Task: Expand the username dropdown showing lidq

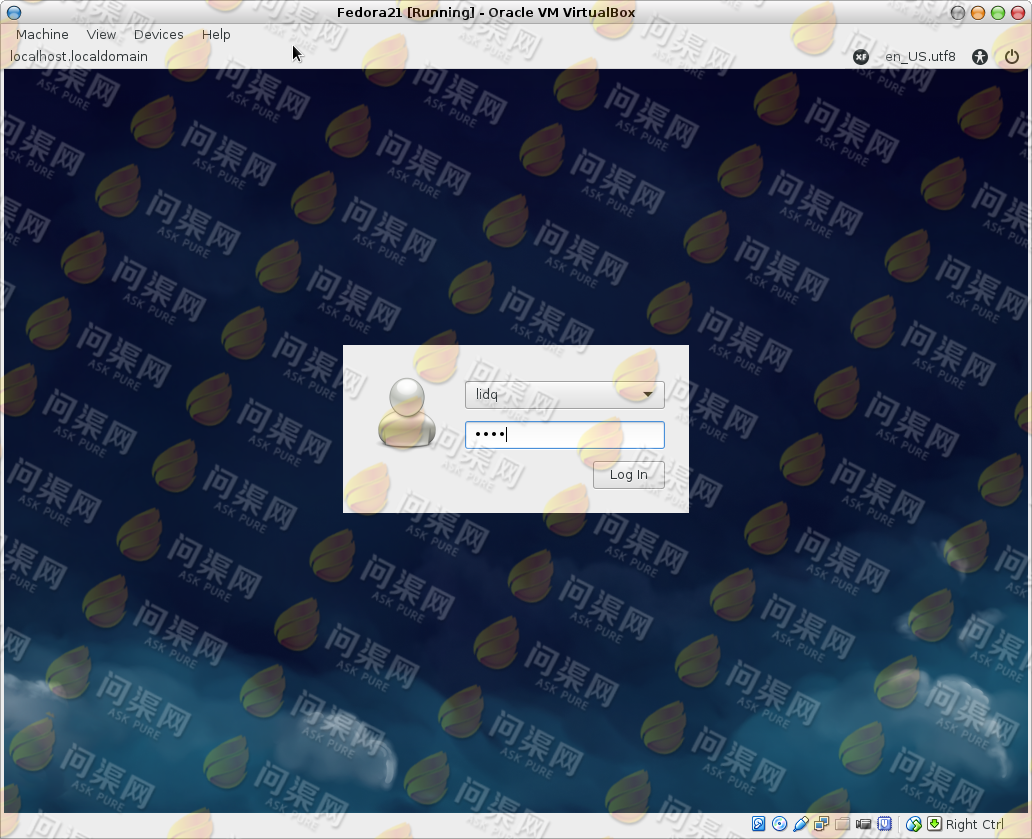Action: tap(565, 394)
